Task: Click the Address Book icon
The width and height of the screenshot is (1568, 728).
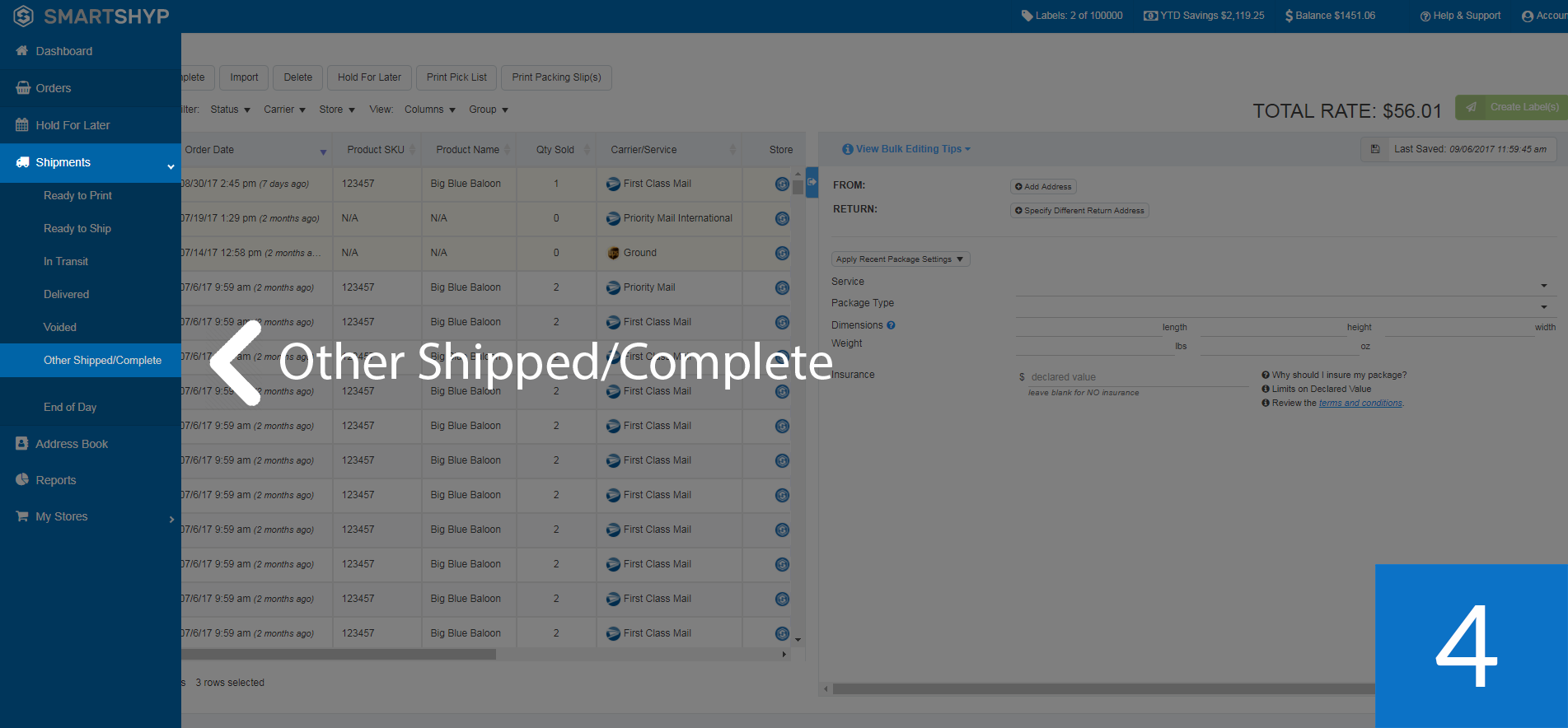Action: (x=22, y=444)
